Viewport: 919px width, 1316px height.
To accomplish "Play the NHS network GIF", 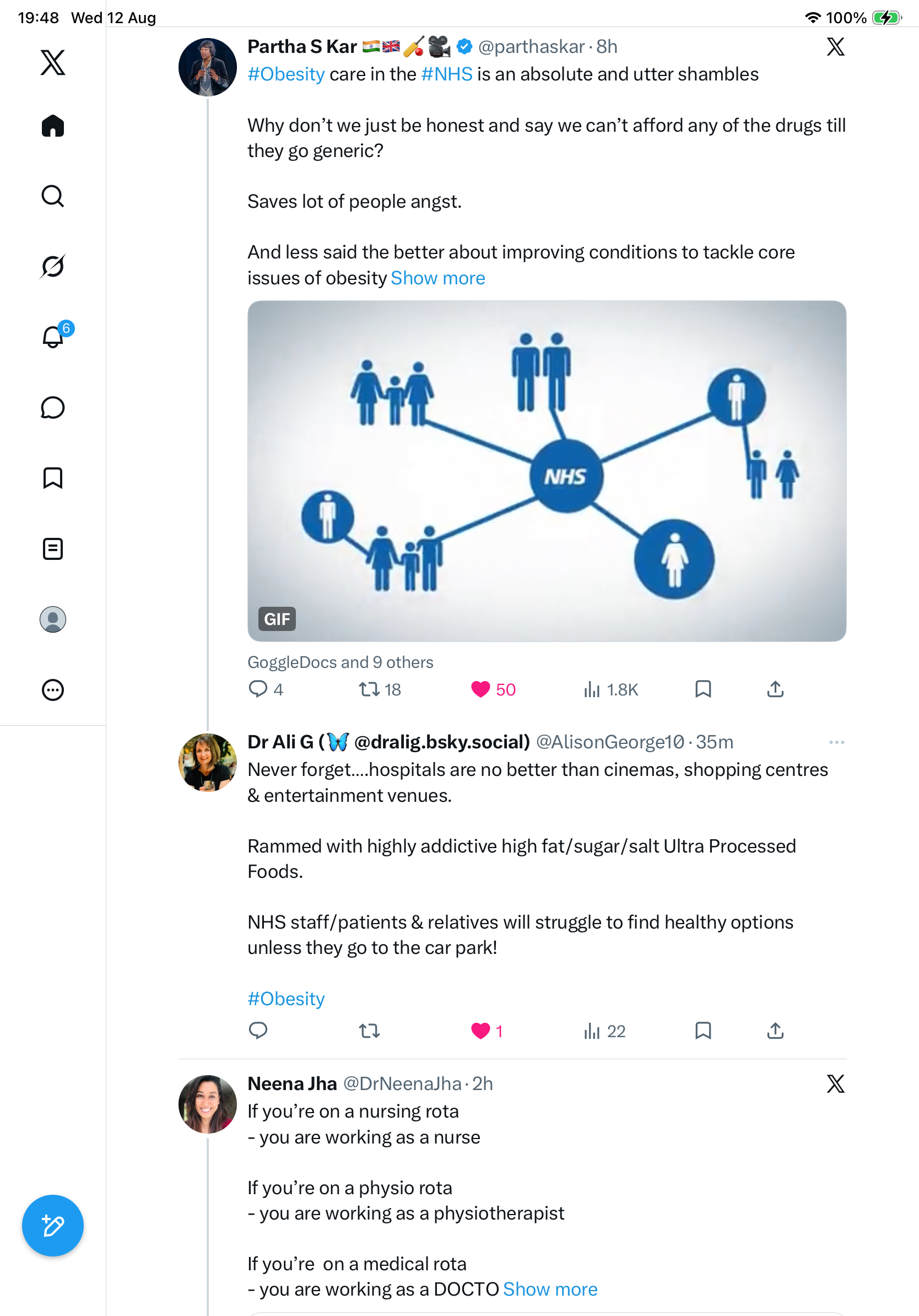I will point(547,471).
